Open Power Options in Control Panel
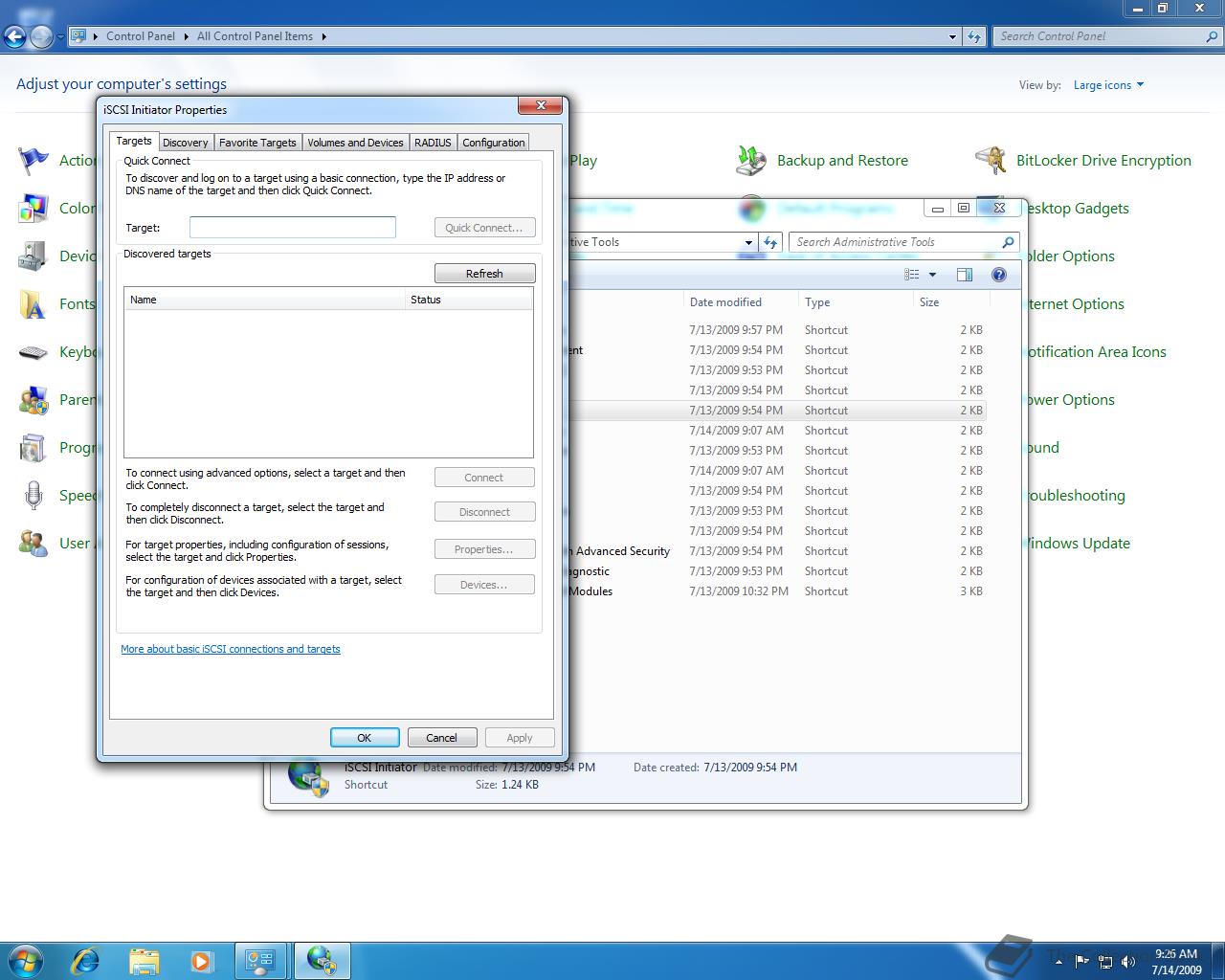The width and height of the screenshot is (1225, 980). [x=1070, y=400]
